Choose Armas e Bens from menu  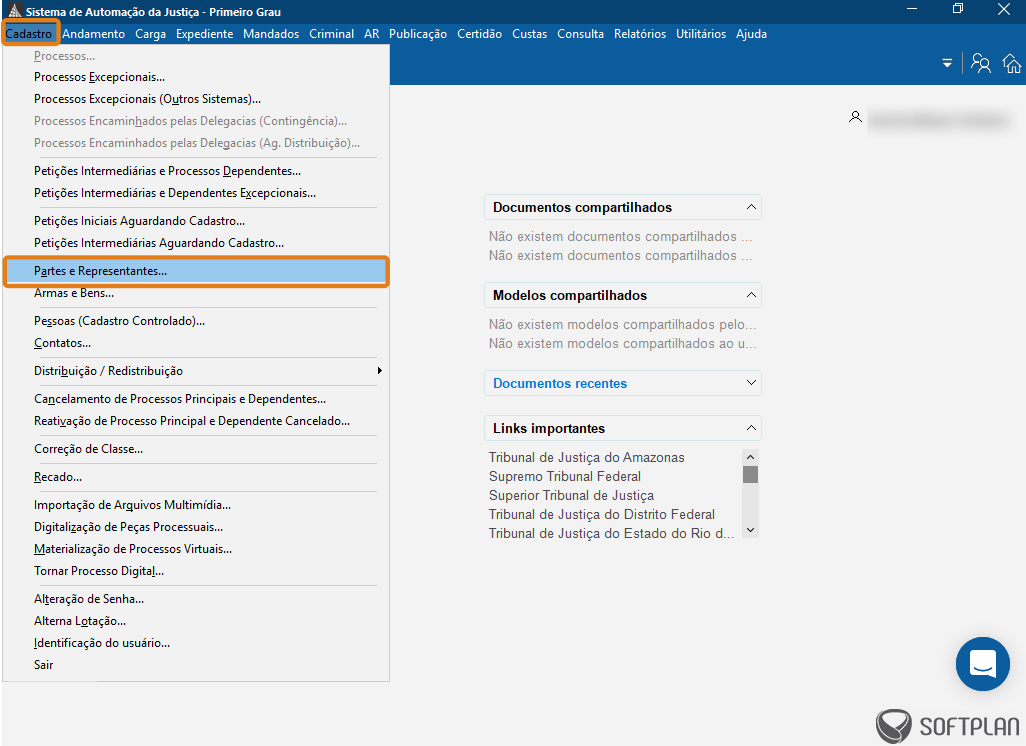(x=74, y=293)
